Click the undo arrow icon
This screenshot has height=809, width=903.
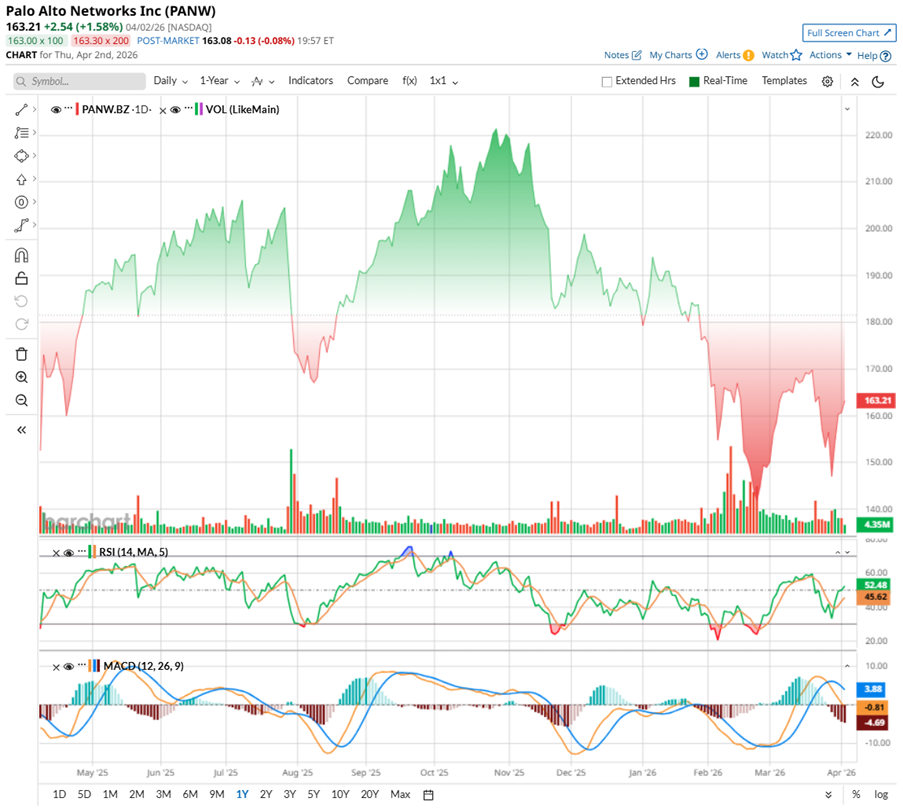pyautogui.click(x=21, y=301)
